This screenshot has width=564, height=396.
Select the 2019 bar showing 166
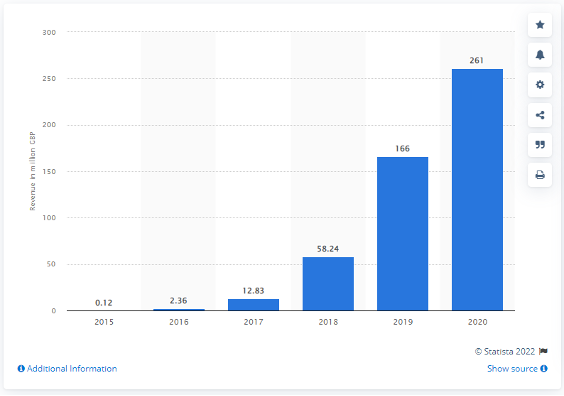402,234
